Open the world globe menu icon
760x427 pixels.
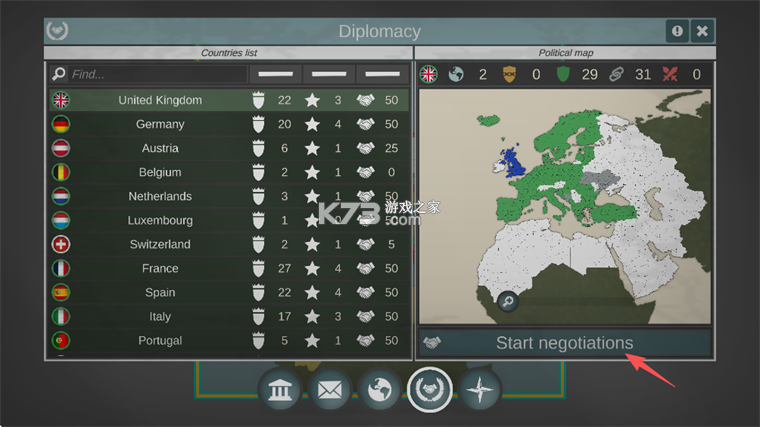[380, 390]
